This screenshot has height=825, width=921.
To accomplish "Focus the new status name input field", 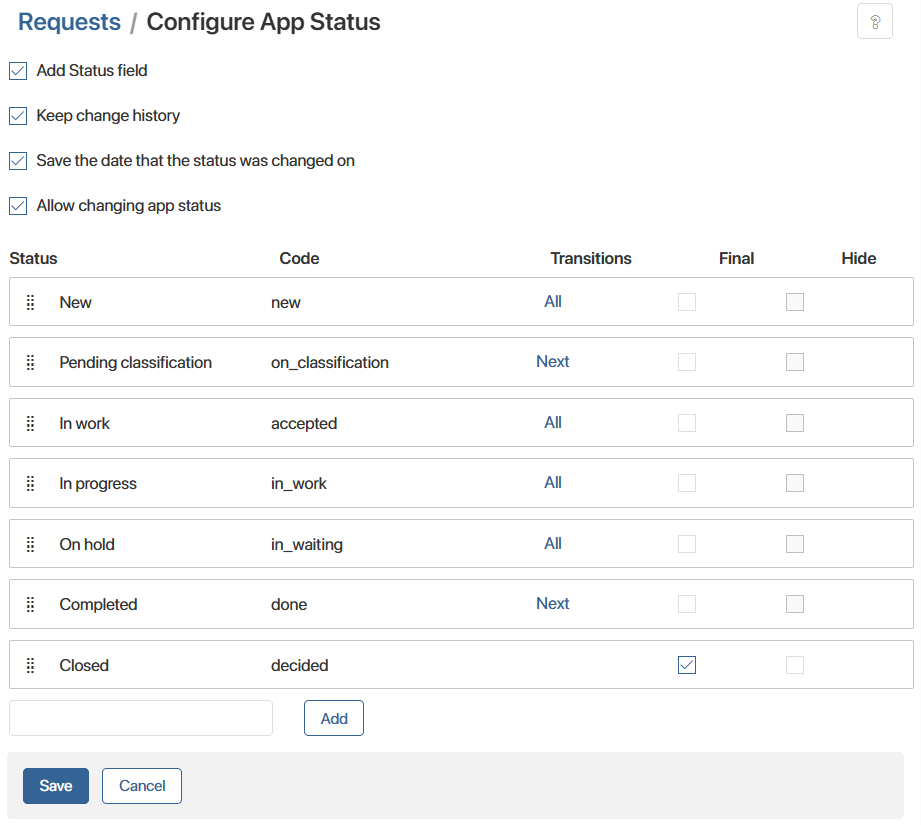I will click(141, 718).
